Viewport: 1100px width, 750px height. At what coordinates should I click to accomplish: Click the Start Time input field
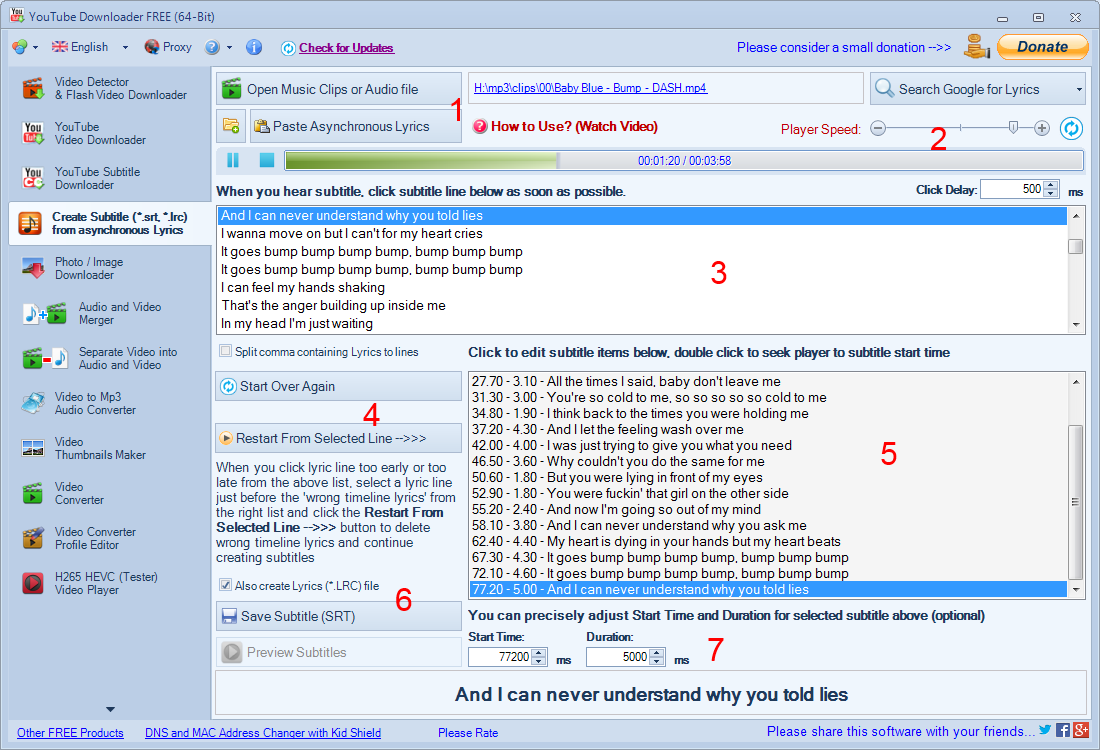pyautogui.click(x=499, y=657)
